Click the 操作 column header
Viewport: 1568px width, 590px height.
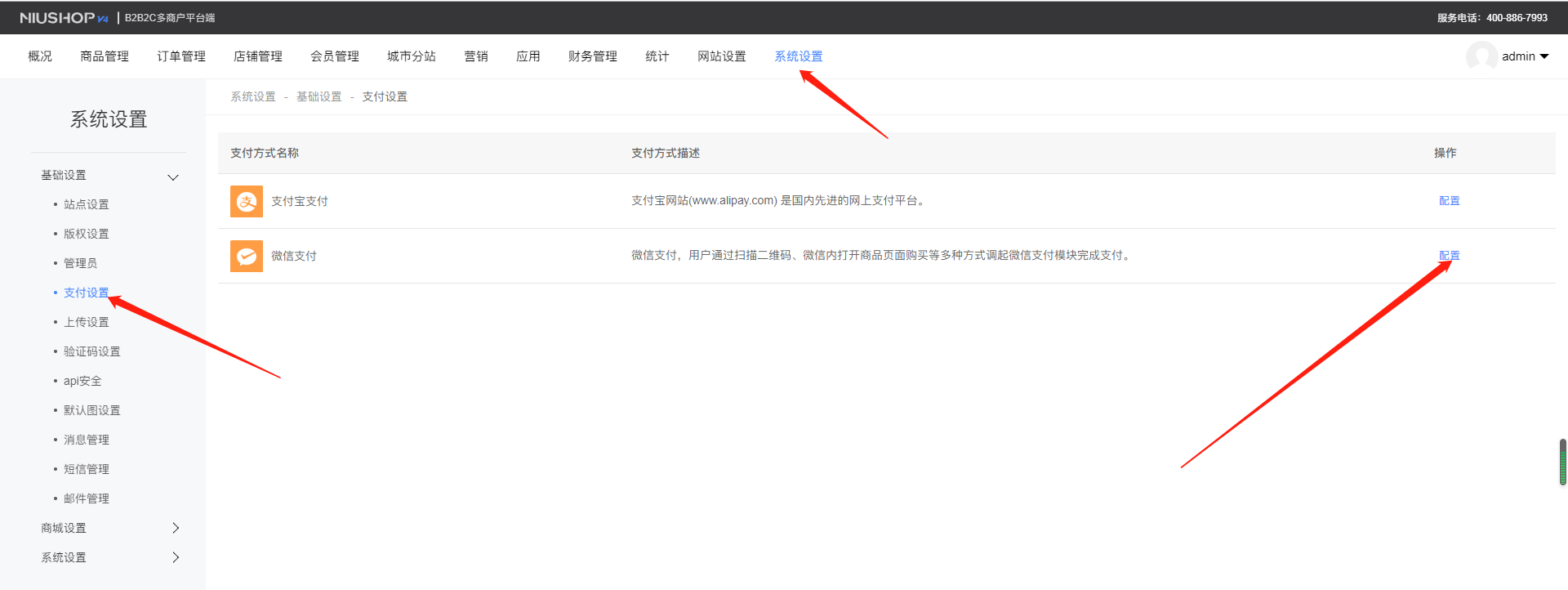(1445, 153)
